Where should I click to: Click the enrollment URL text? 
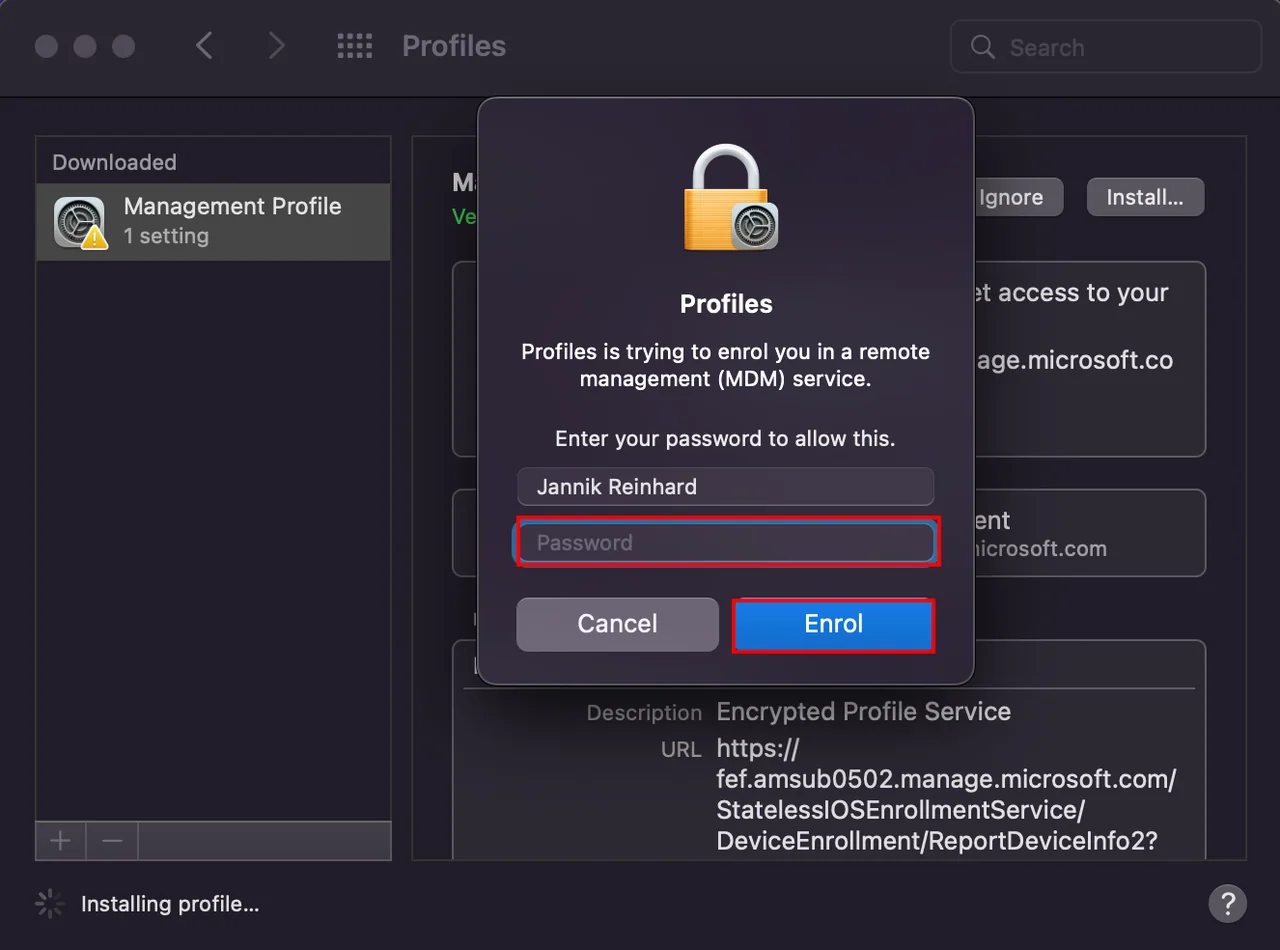coord(946,795)
